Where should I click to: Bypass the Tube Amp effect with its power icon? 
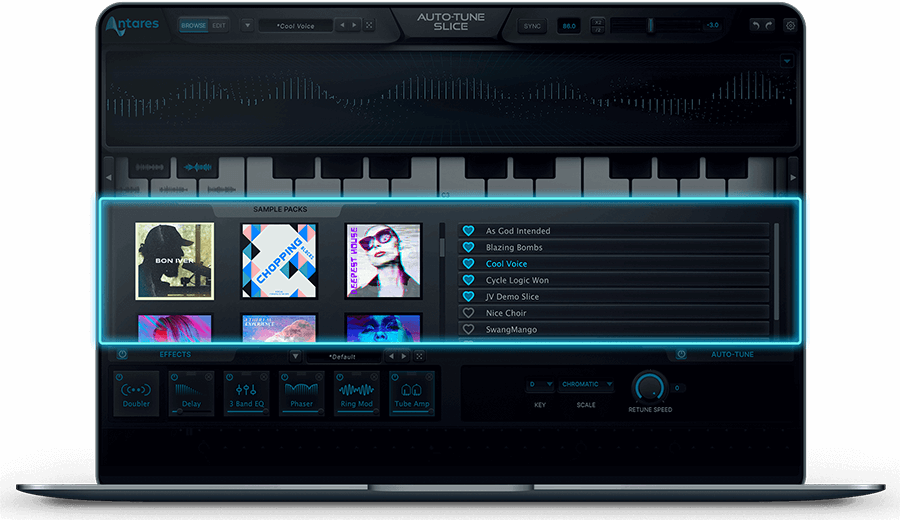395,377
